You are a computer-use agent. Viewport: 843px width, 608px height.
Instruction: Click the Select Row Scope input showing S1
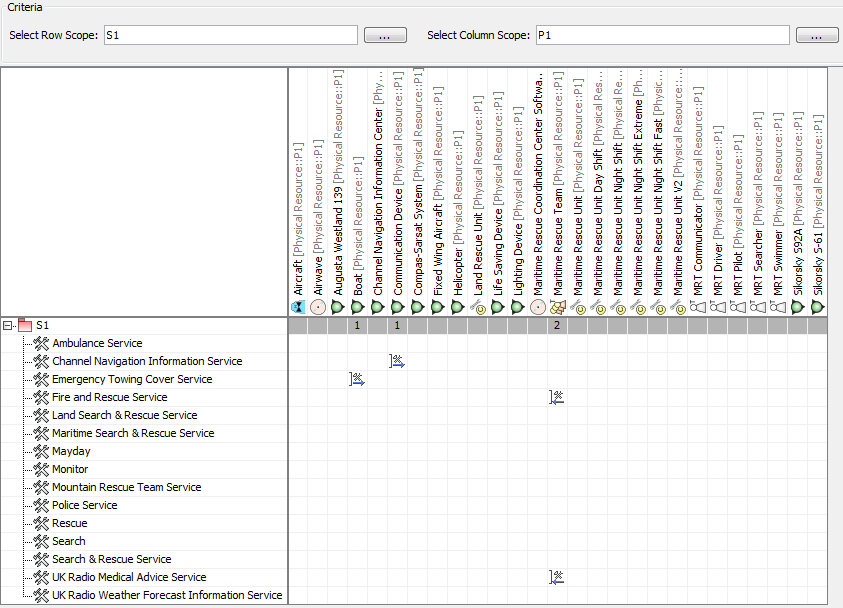pyautogui.click(x=230, y=34)
